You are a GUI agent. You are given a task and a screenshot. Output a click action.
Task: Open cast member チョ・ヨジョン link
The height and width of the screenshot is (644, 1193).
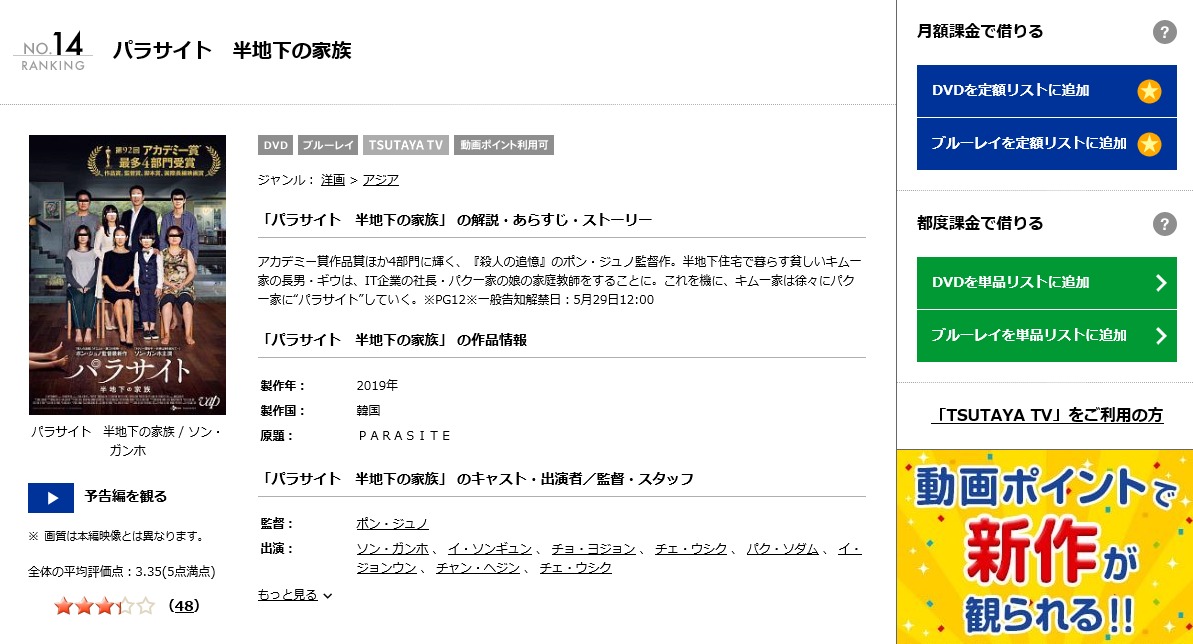click(593, 549)
